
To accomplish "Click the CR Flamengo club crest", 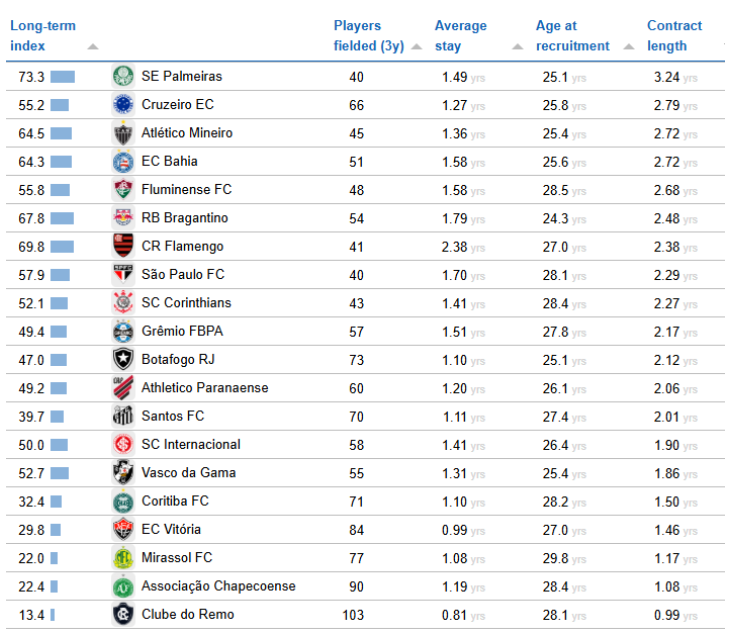I will pos(123,246).
